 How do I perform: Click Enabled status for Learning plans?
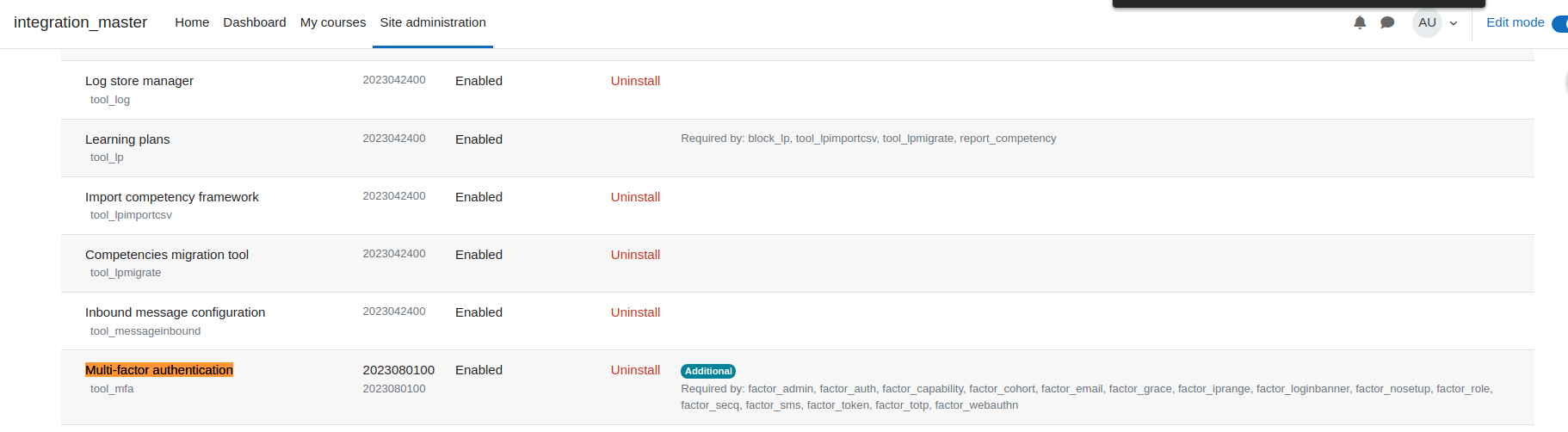point(478,139)
